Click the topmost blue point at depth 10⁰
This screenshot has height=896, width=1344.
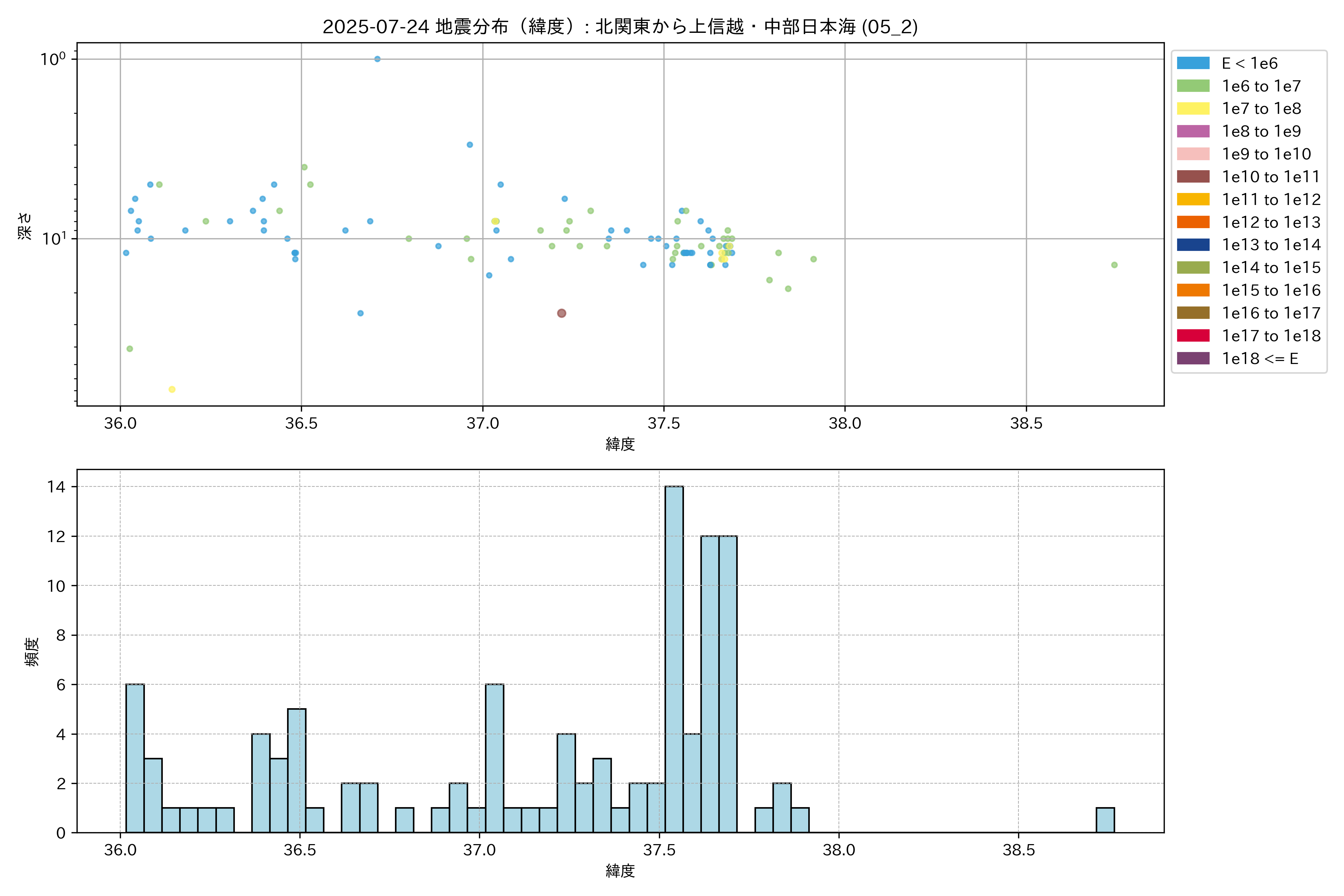pyautogui.click(x=377, y=59)
